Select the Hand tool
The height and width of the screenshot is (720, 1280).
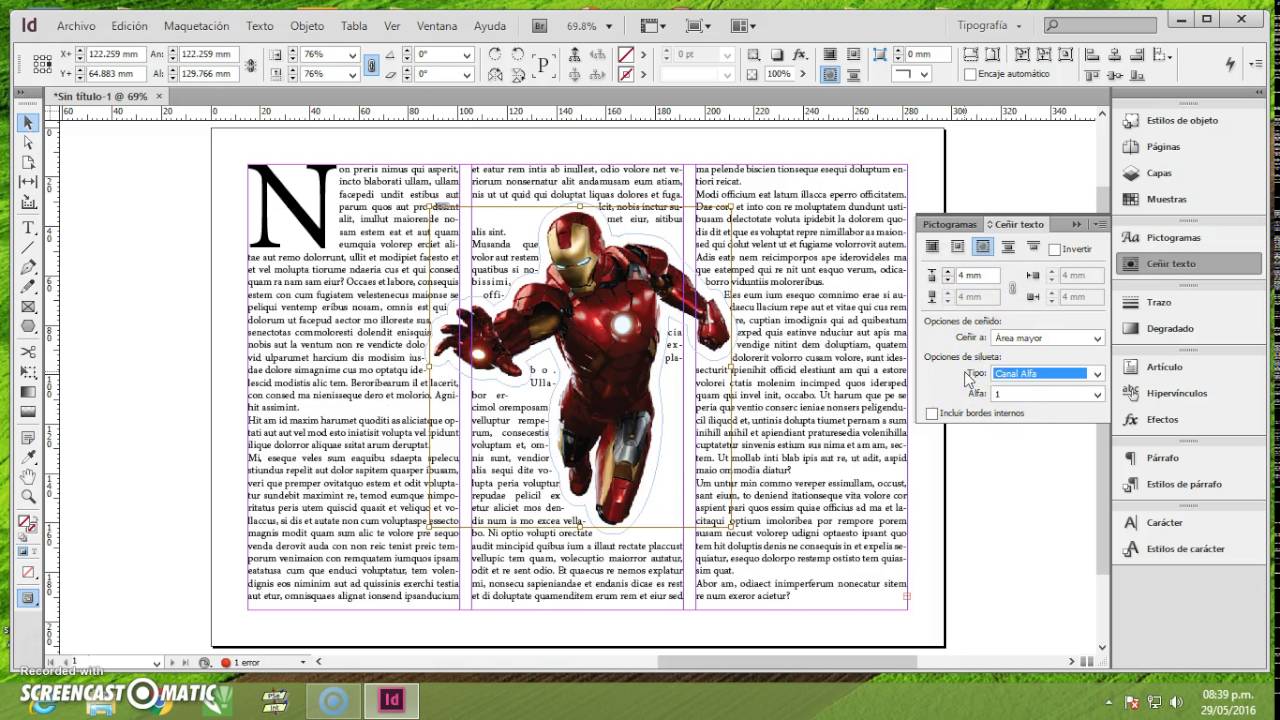coord(28,477)
